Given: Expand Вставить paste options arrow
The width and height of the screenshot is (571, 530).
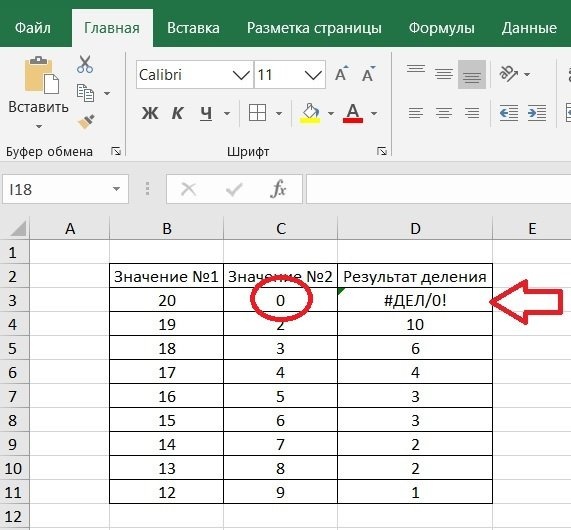Looking at the screenshot, I should [x=39, y=127].
